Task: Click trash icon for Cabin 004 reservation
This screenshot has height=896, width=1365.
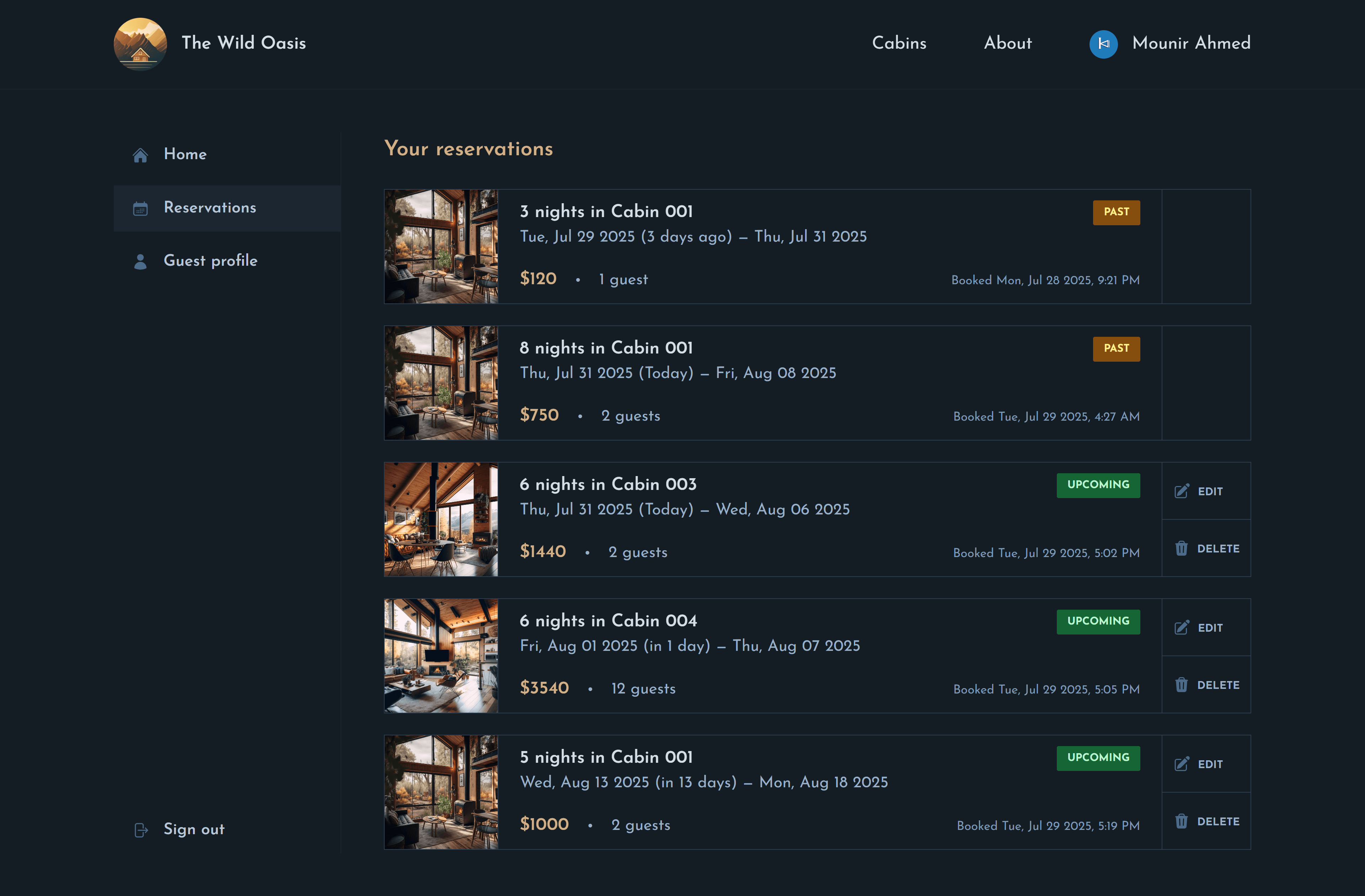Action: [x=1182, y=685]
